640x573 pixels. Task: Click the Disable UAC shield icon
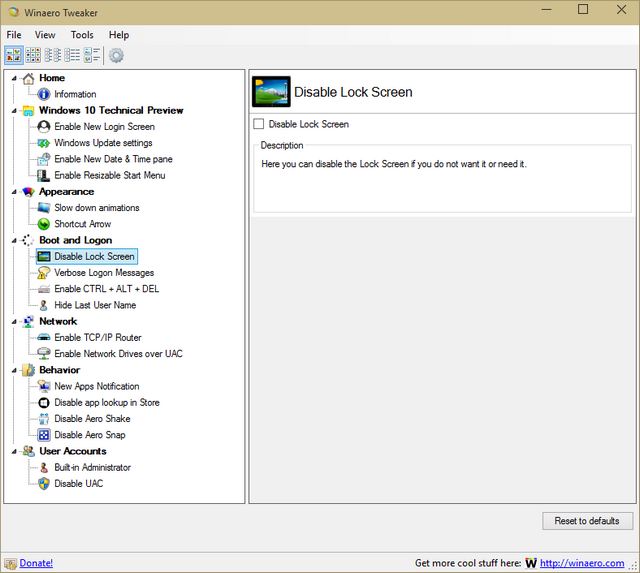(44, 484)
